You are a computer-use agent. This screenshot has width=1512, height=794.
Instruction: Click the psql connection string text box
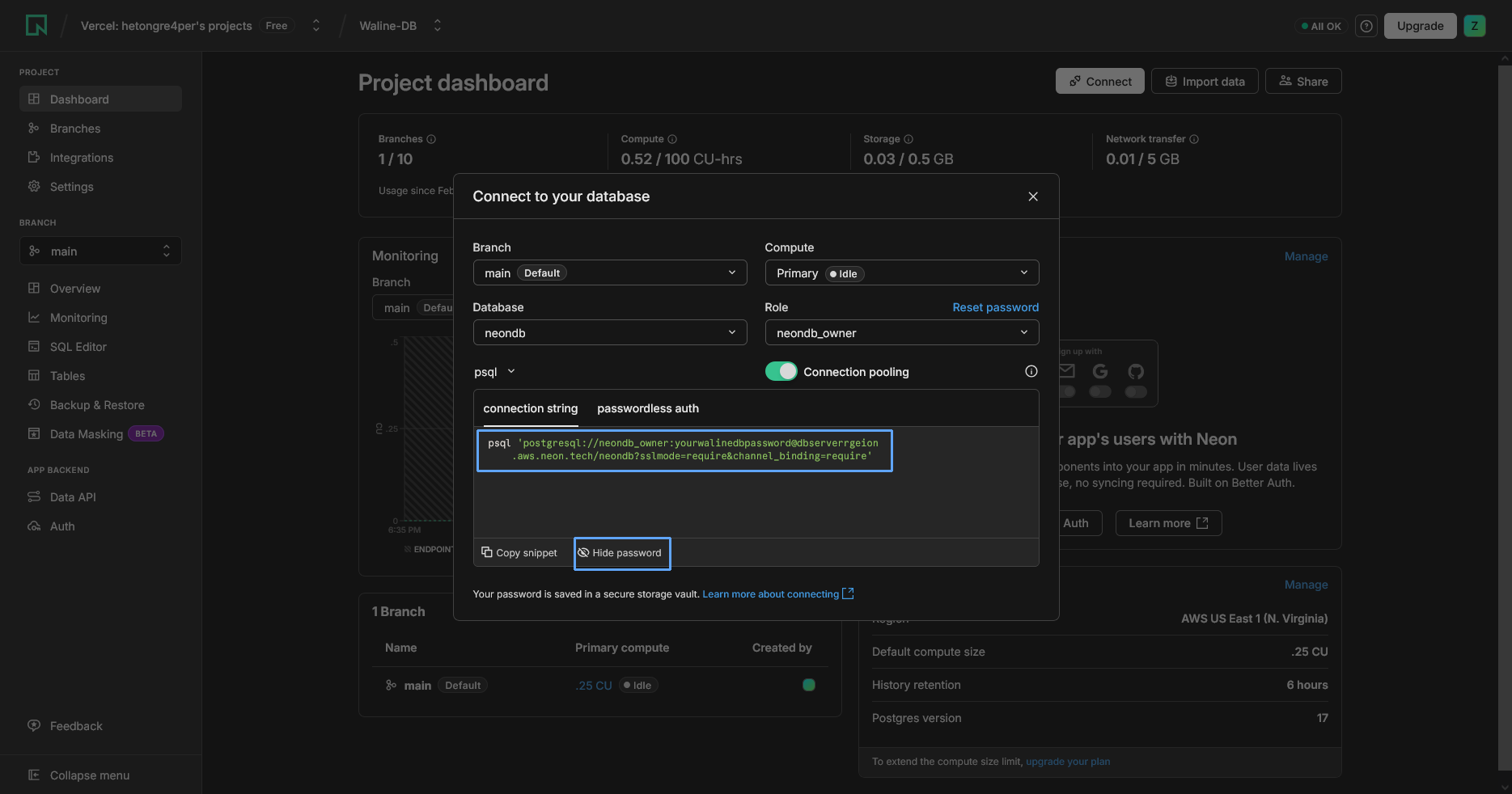click(x=684, y=450)
